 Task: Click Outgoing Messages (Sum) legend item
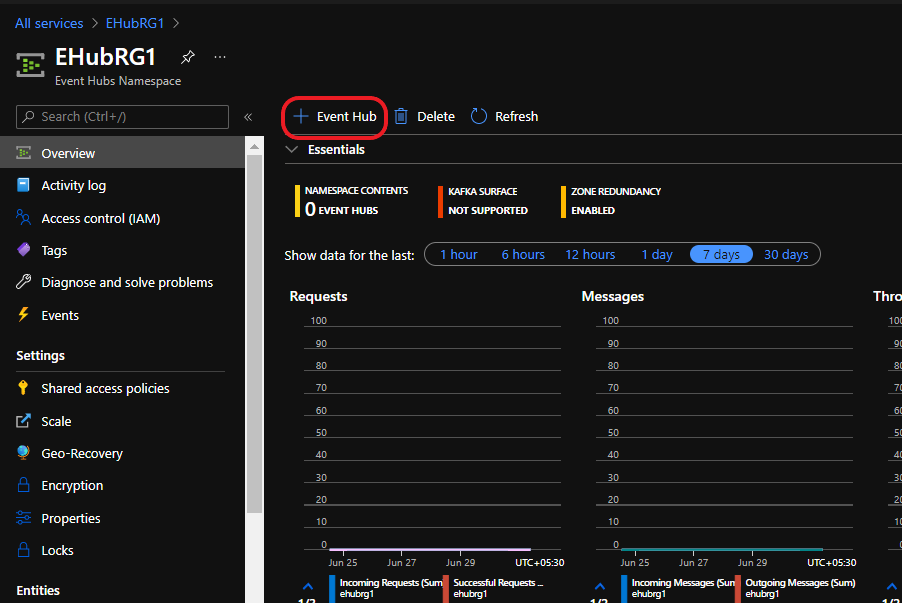[796, 588]
